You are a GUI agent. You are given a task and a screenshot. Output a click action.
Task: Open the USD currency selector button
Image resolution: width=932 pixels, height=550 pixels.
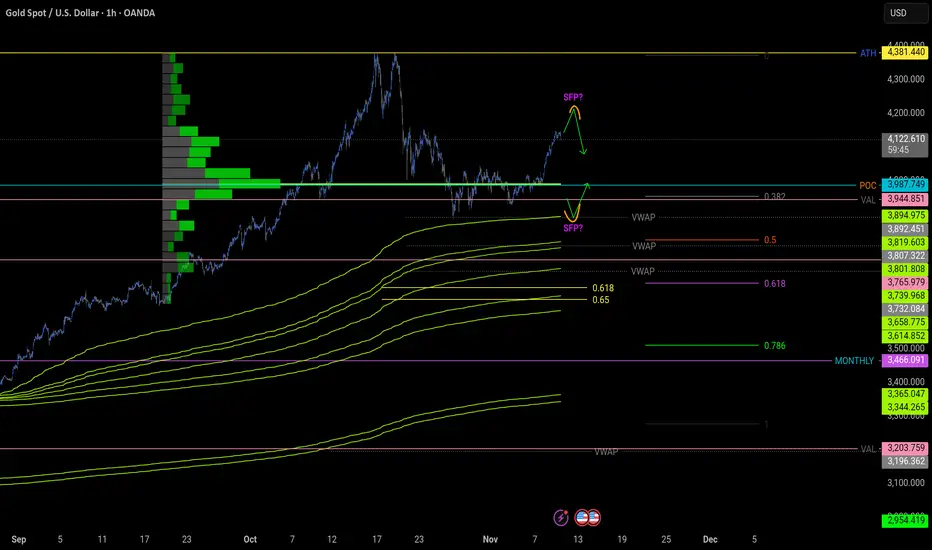(x=905, y=13)
